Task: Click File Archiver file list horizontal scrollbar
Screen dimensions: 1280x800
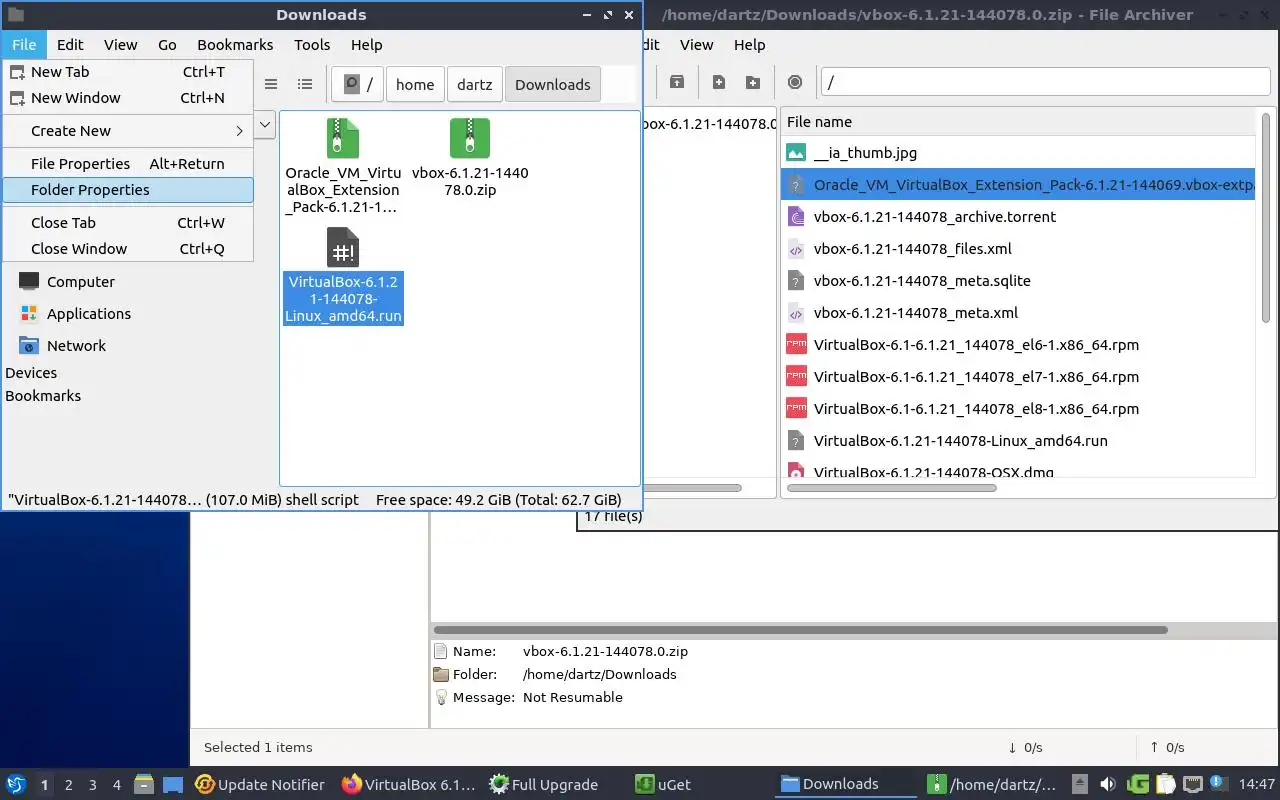Action: coord(892,488)
